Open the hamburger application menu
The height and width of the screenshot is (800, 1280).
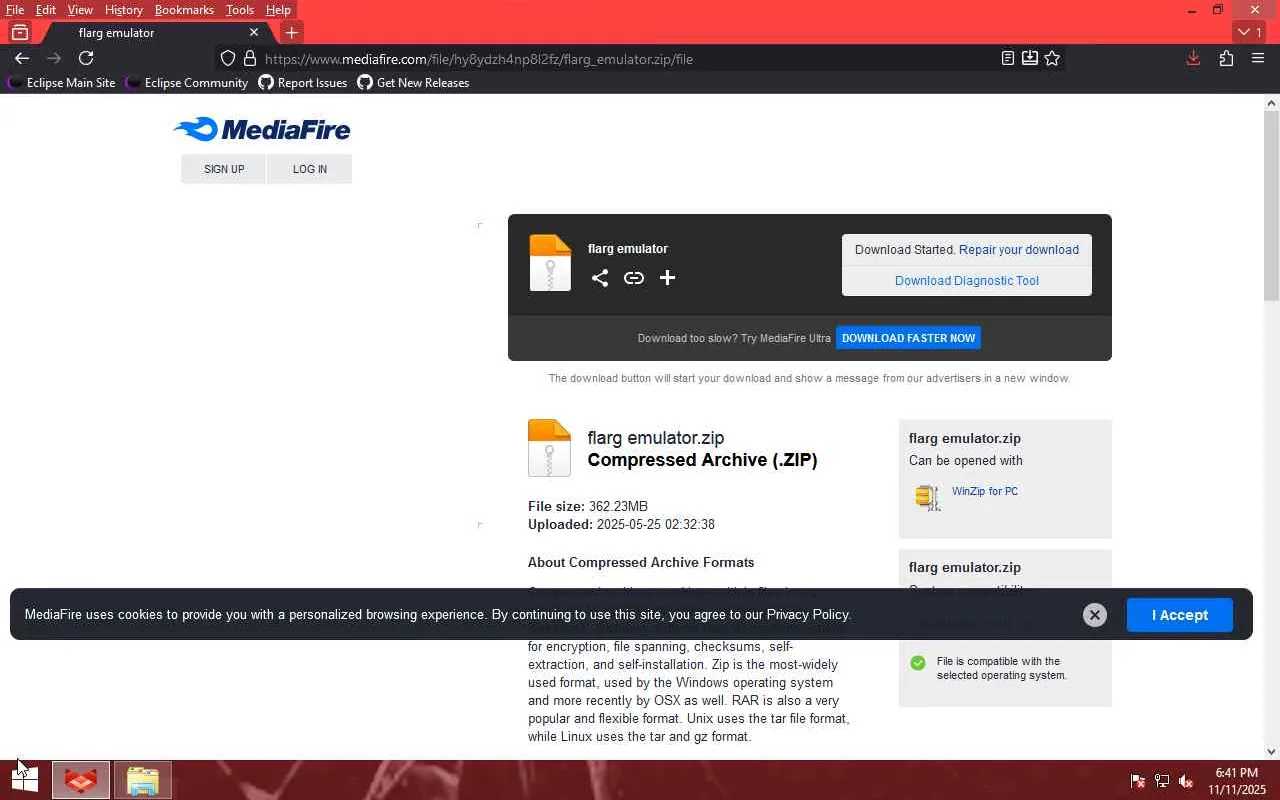click(1258, 59)
